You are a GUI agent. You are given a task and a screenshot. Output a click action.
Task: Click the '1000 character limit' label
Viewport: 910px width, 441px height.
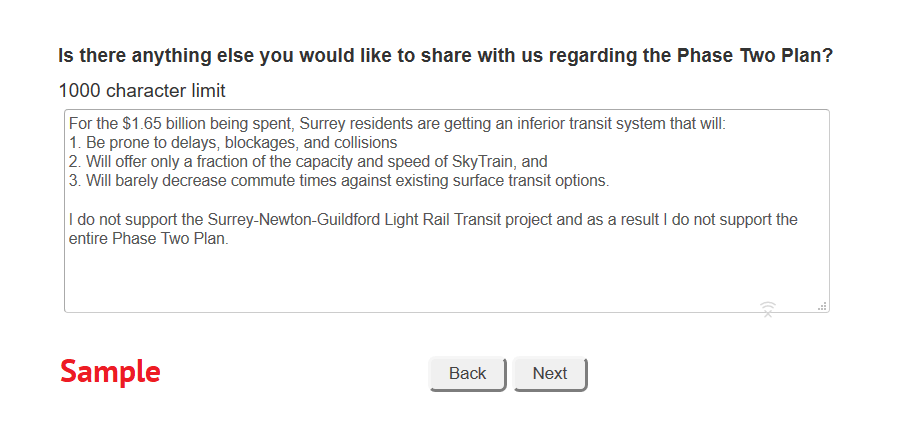142,91
